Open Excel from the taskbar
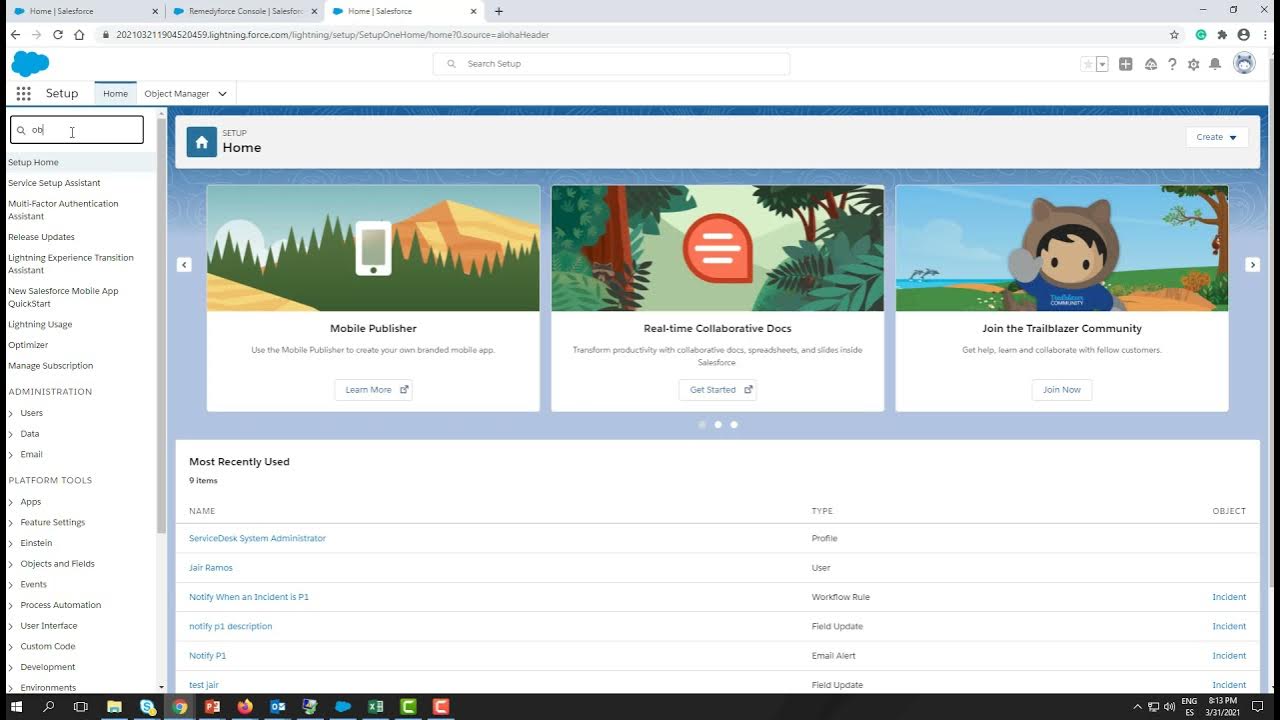The image size is (1280, 720). tap(375, 707)
